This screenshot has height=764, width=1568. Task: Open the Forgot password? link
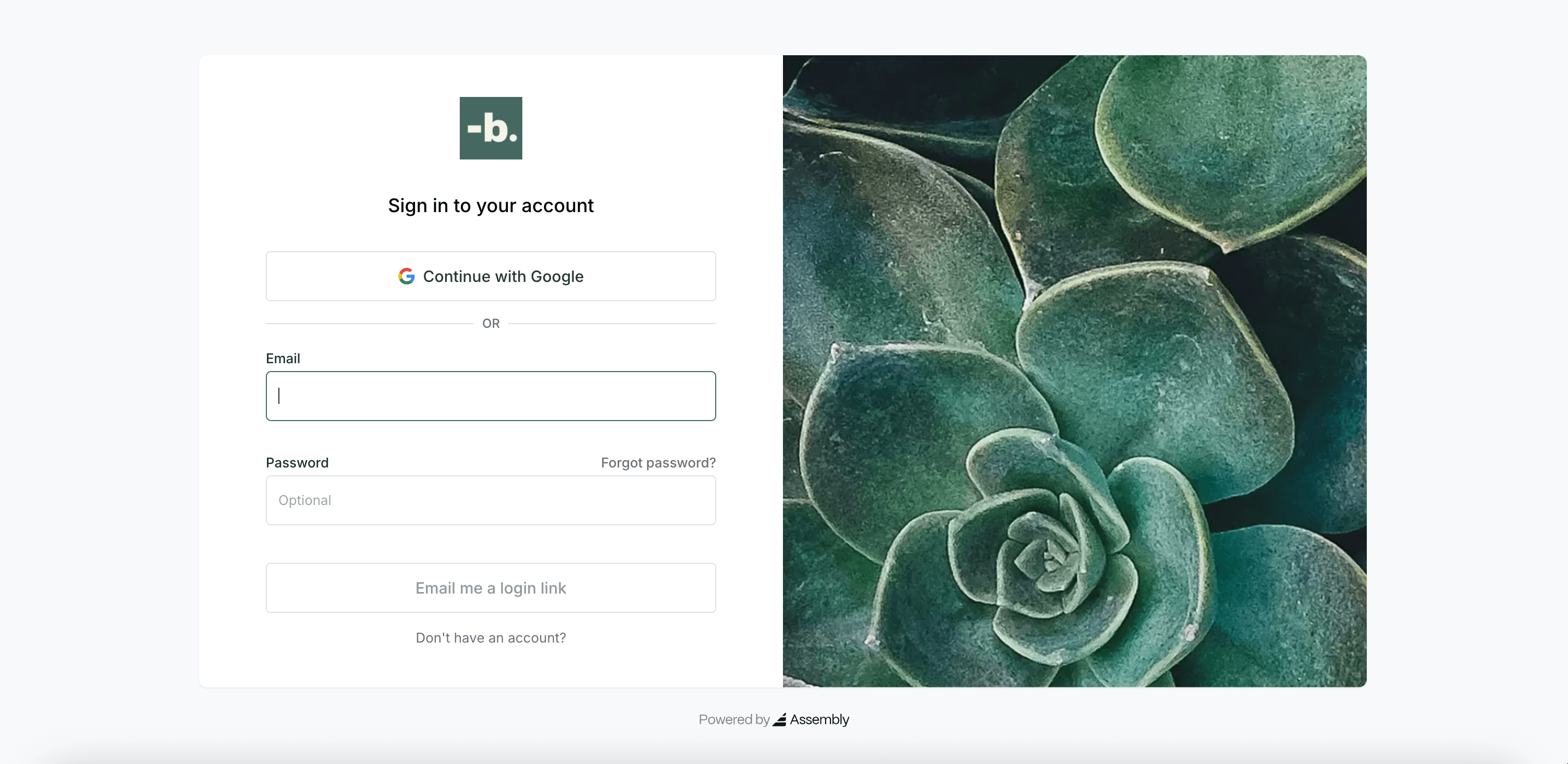[658, 463]
